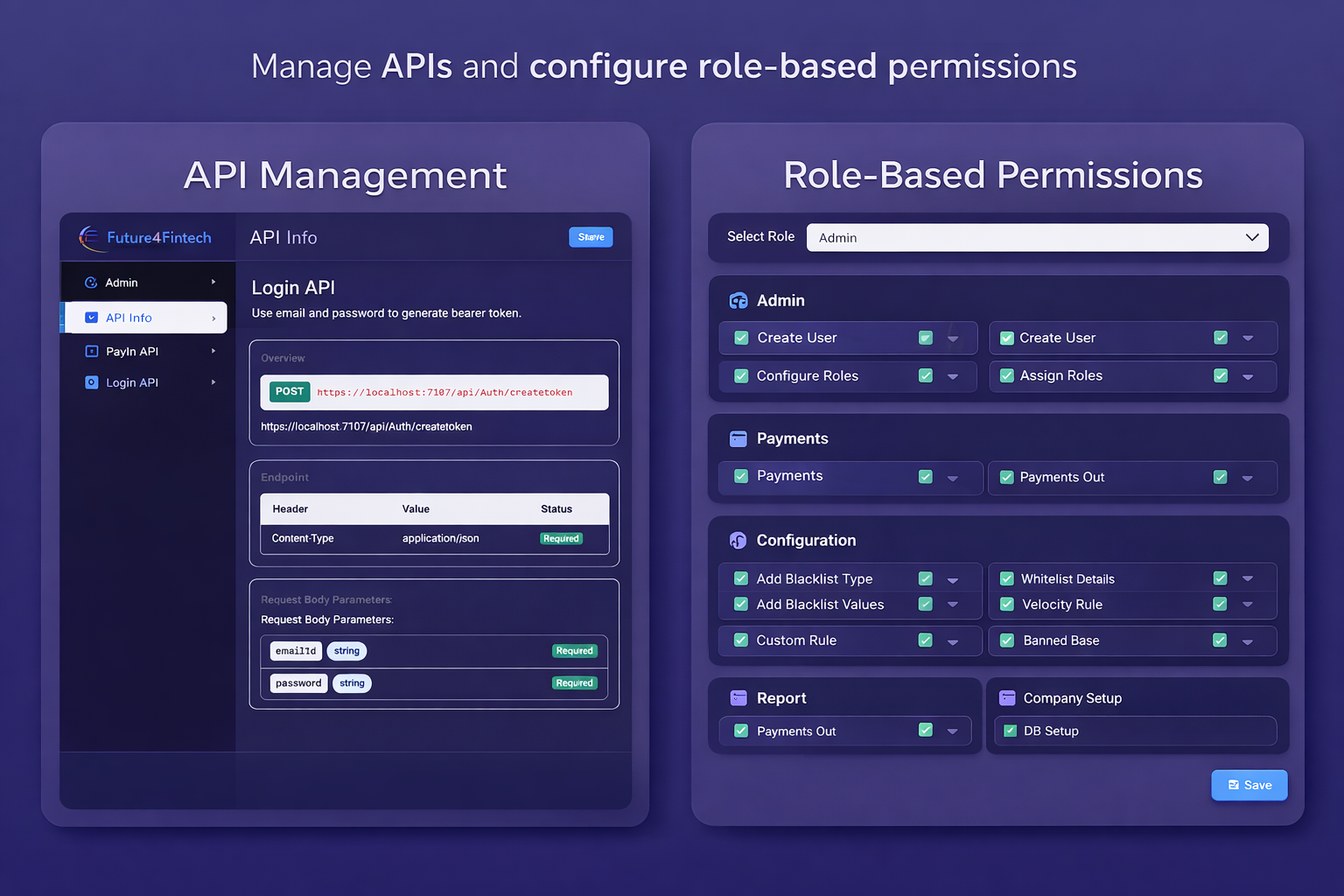1344x896 pixels.
Task: Click the Admin section header icon
Action: [x=738, y=301]
